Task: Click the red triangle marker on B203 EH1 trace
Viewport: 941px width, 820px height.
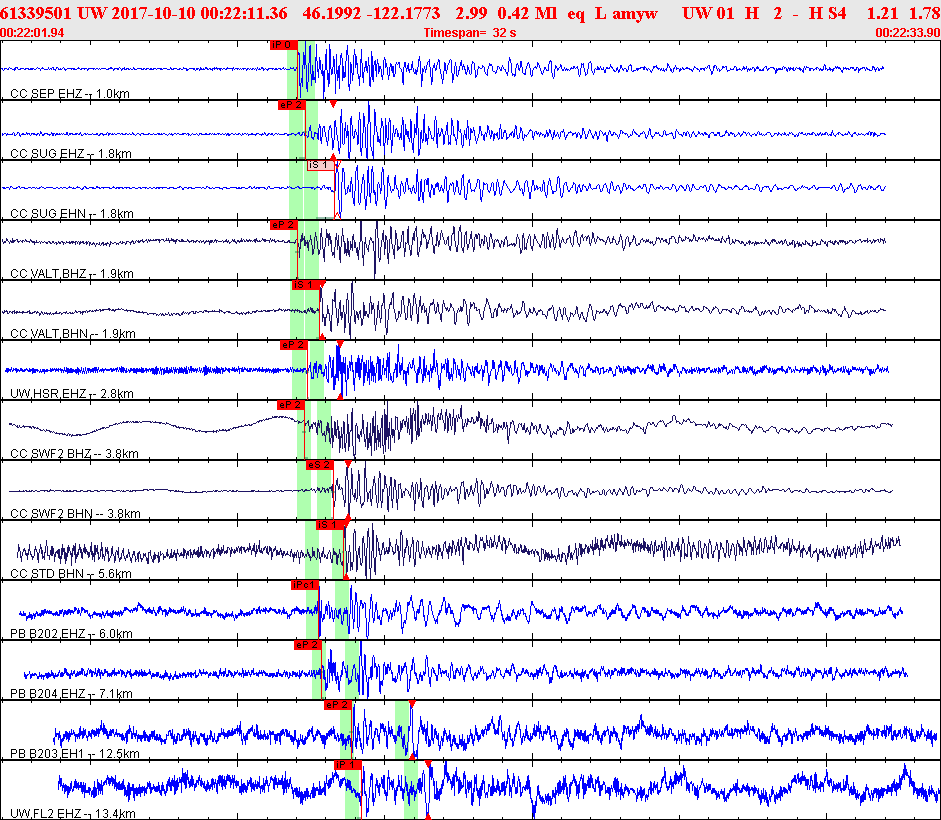Action: click(412, 704)
